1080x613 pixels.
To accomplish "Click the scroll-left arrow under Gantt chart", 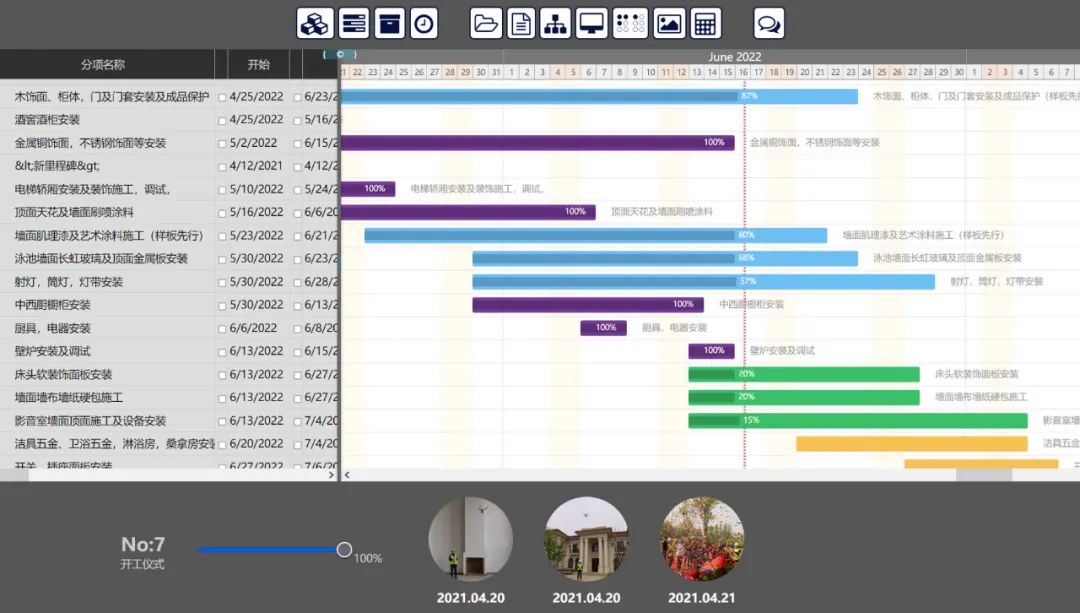I will pyautogui.click(x=347, y=475).
